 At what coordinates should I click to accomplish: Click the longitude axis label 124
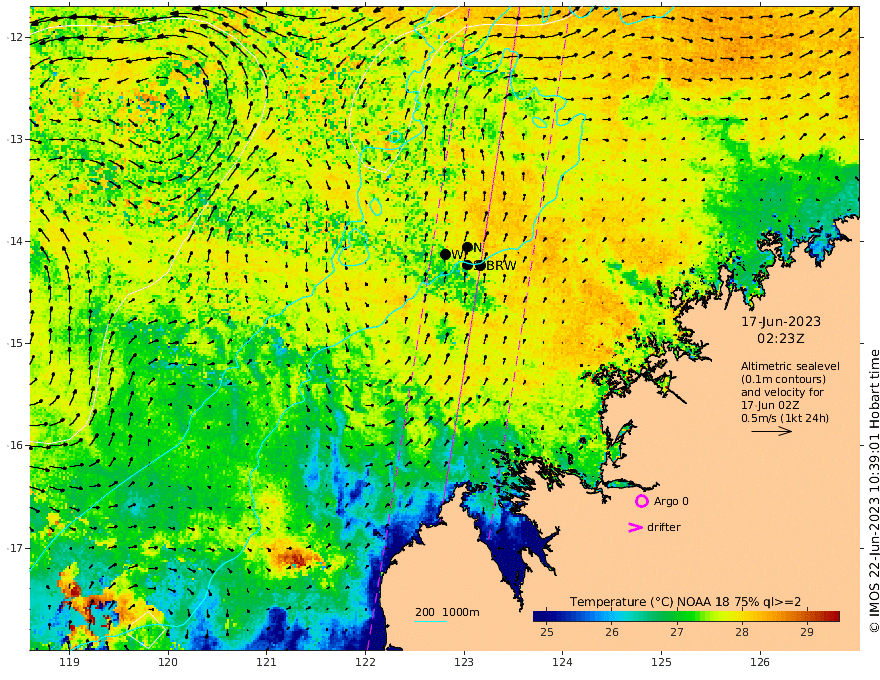click(563, 662)
